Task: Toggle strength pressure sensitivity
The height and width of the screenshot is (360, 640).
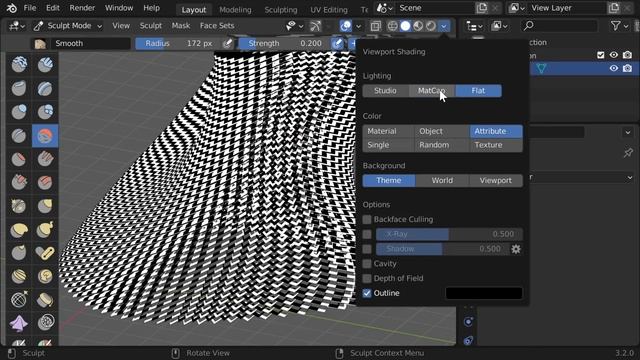Action: 337,43
